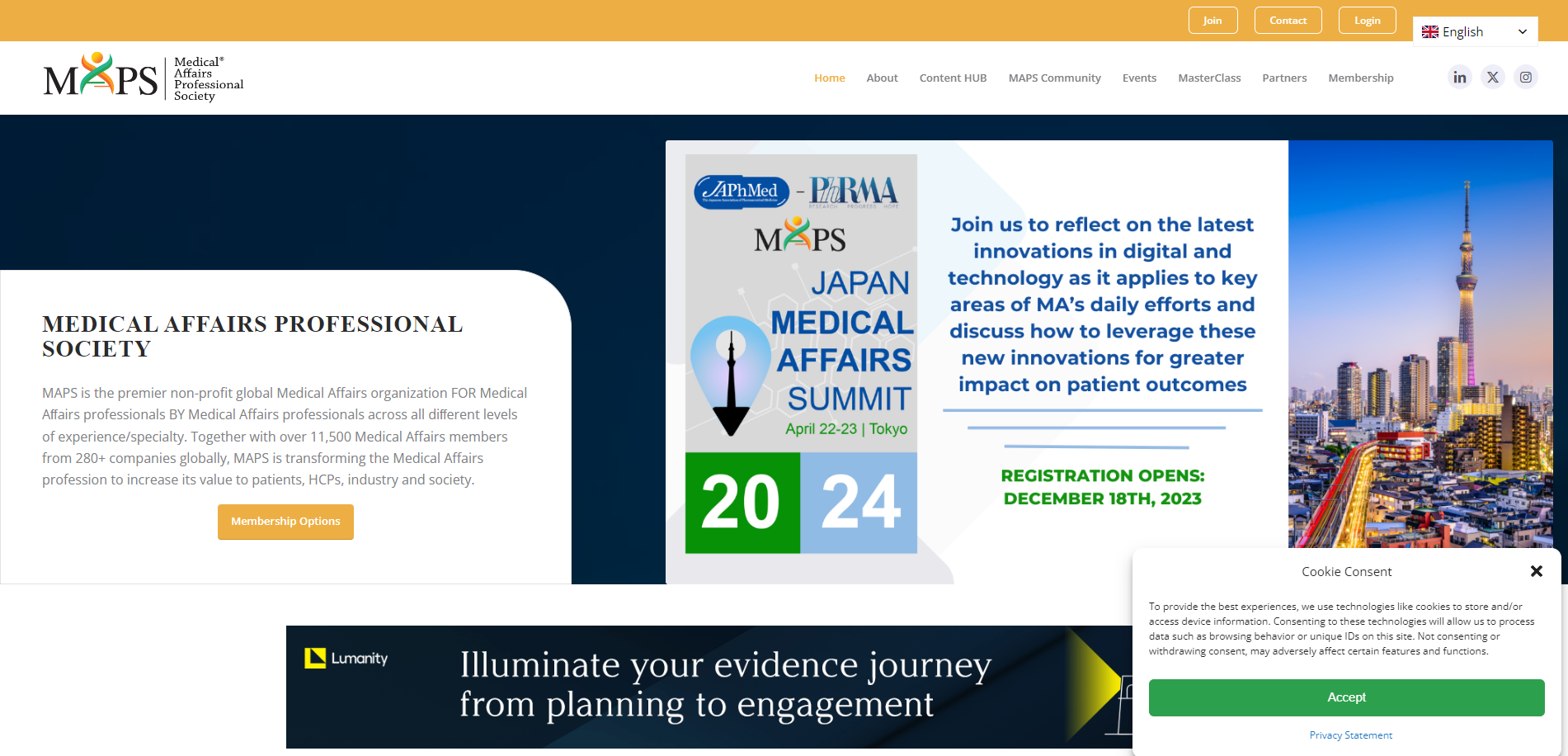Click the 'Medical Affairs Professional Society' heading

coord(252,336)
